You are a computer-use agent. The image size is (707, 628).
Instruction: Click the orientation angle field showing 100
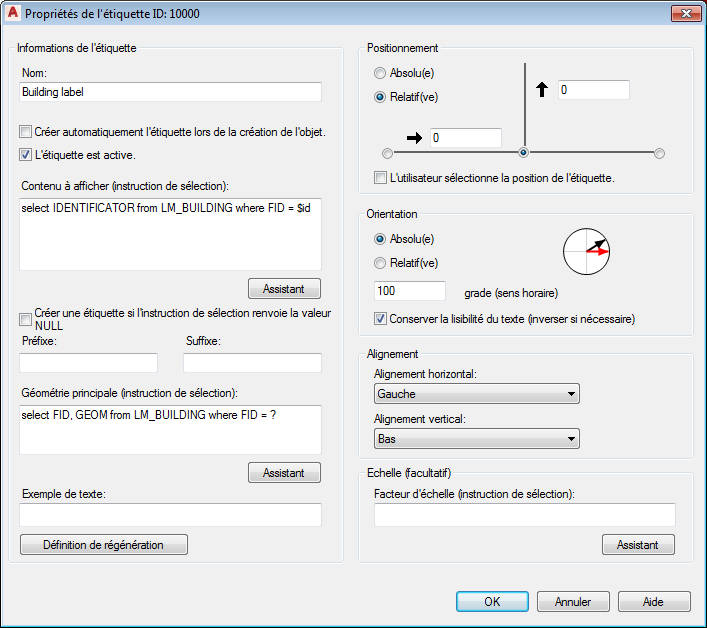(x=410, y=291)
